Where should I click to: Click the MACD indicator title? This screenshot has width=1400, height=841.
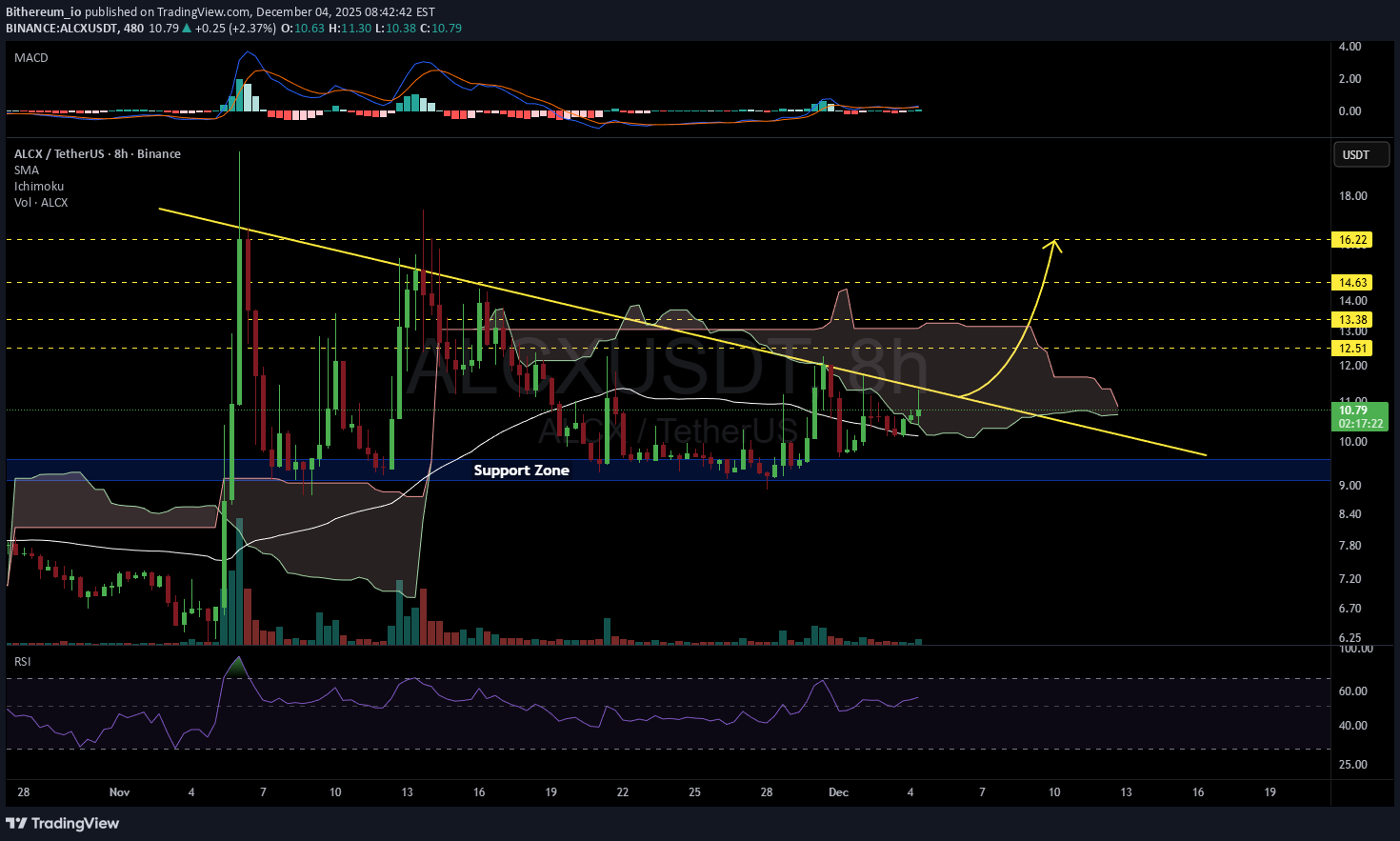pyautogui.click(x=31, y=58)
